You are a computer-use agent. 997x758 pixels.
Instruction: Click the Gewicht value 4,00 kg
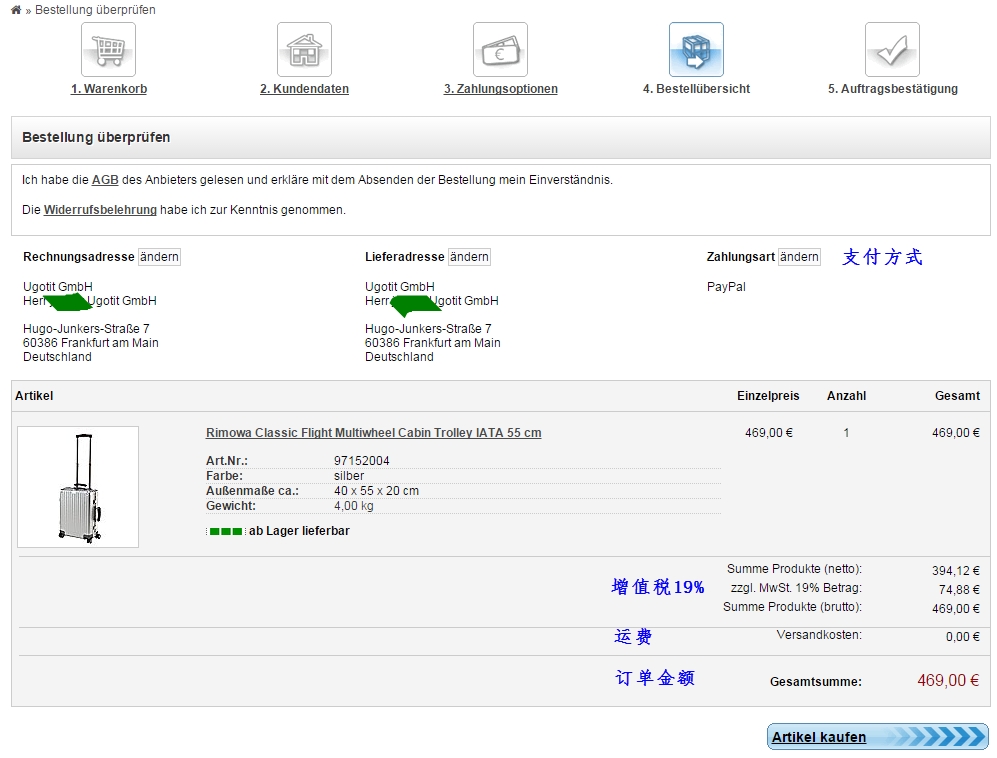[x=354, y=506]
